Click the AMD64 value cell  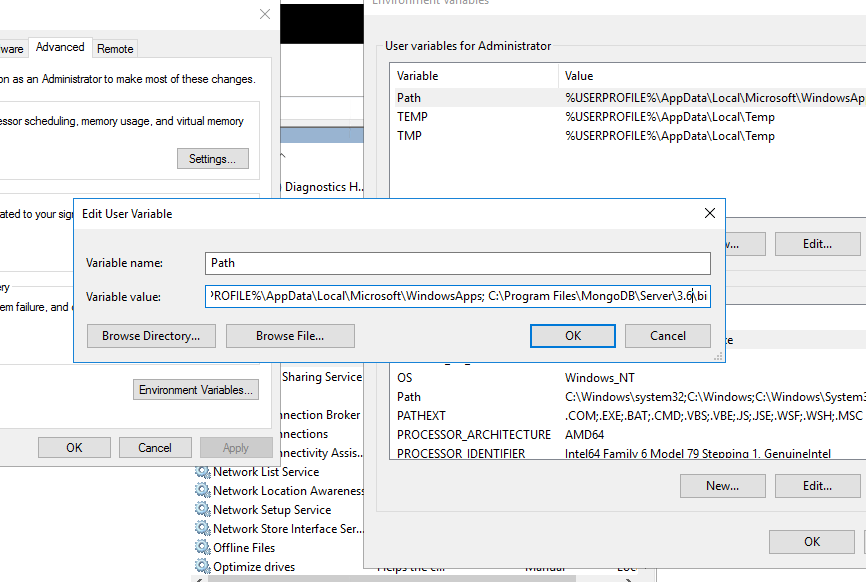pyautogui.click(x=584, y=435)
